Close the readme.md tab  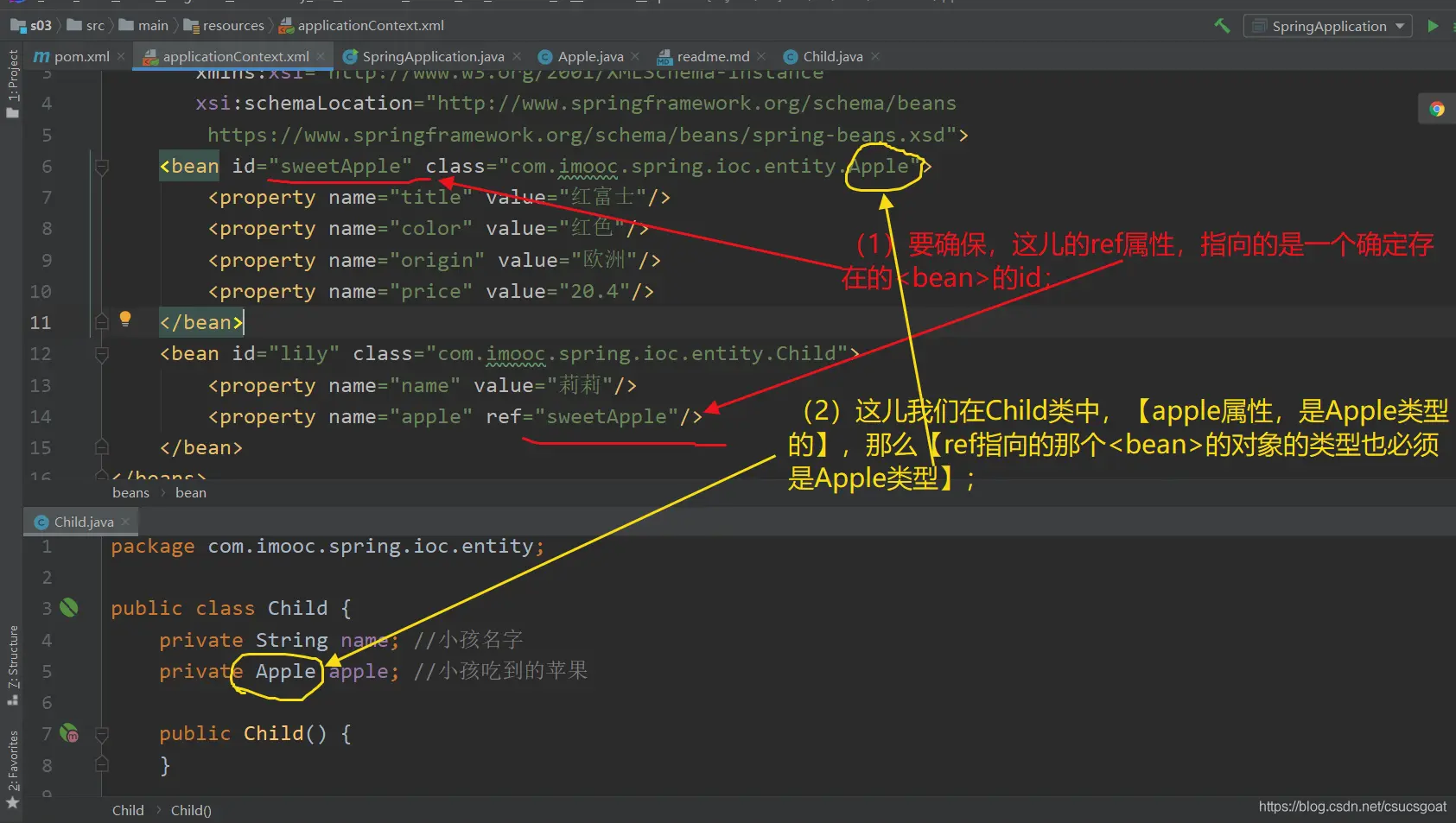coord(761,56)
